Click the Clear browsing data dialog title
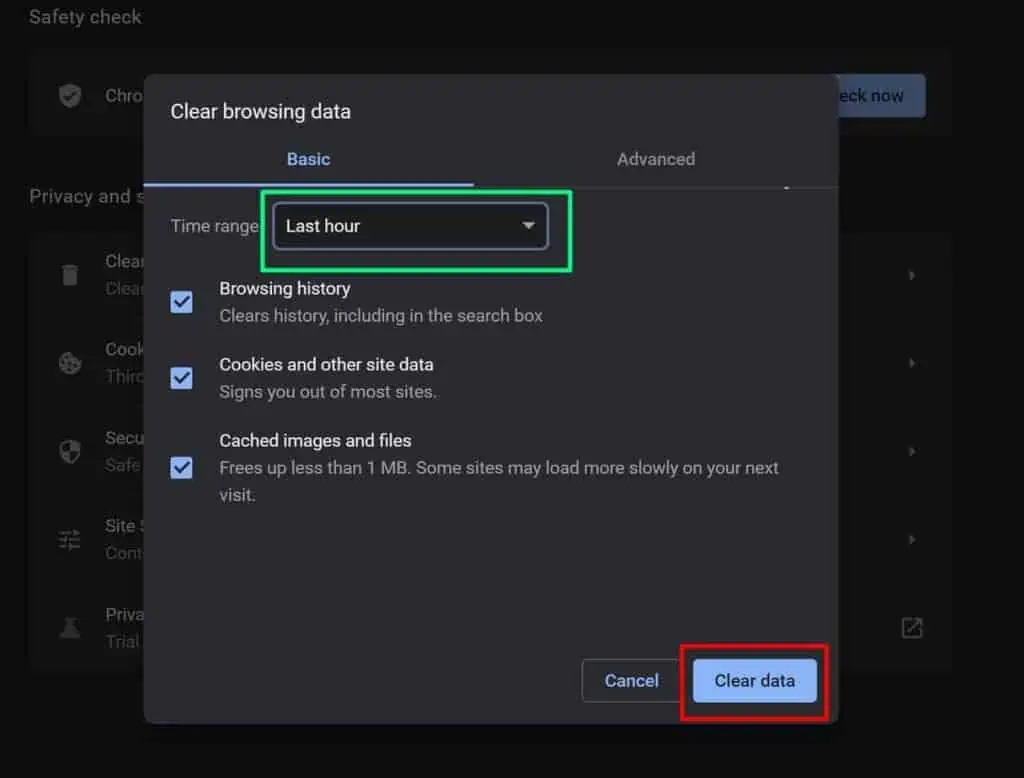 [261, 112]
